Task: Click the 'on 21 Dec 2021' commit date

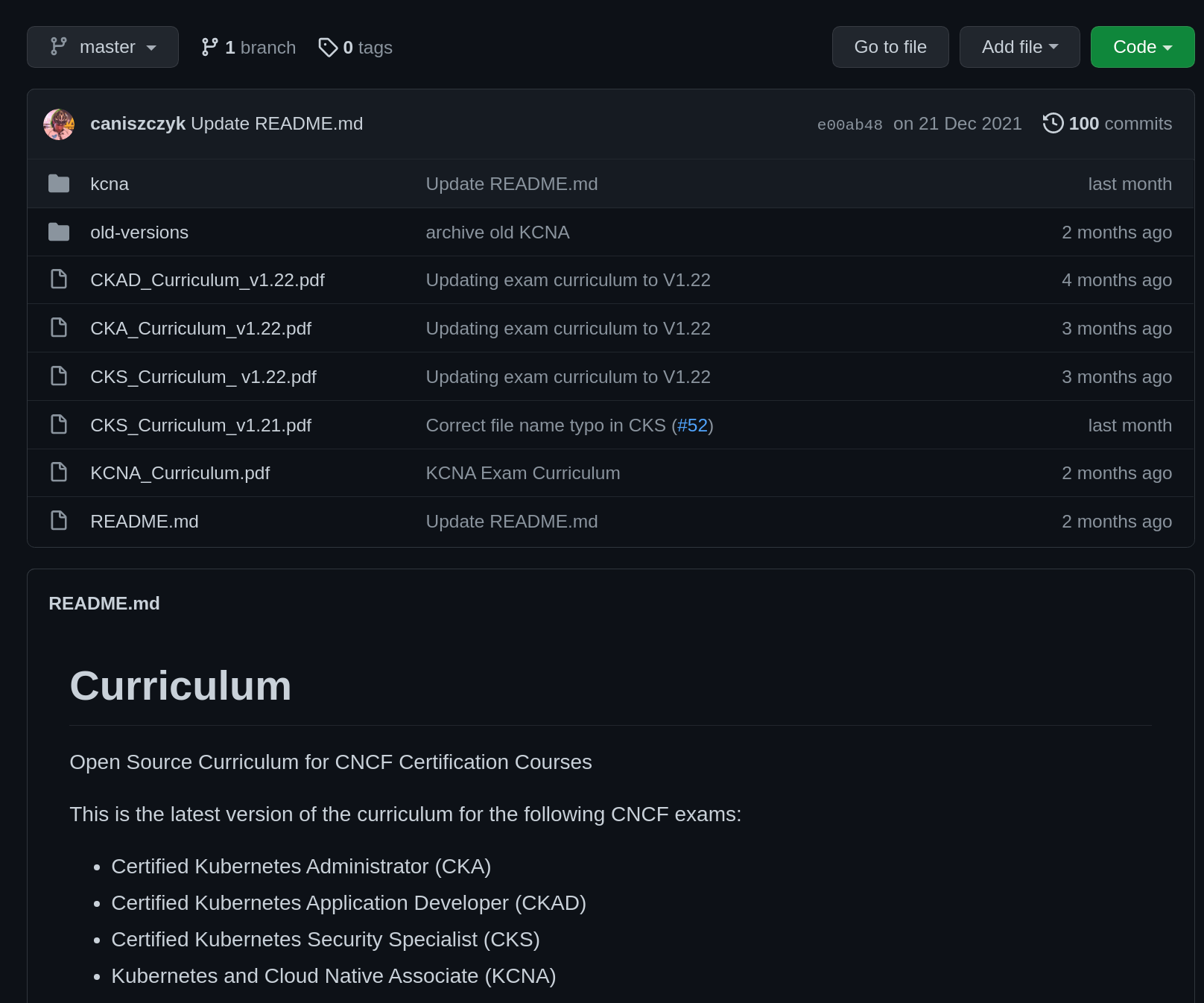Action: (957, 124)
